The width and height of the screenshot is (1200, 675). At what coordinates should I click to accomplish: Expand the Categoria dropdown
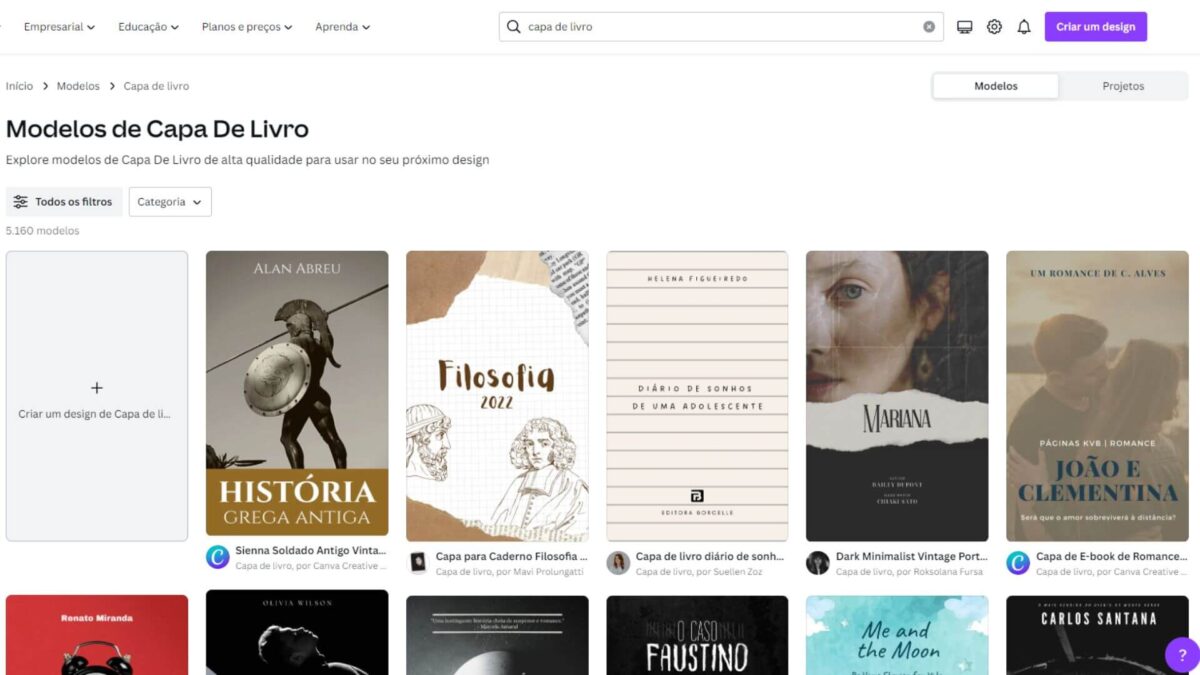coord(170,202)
